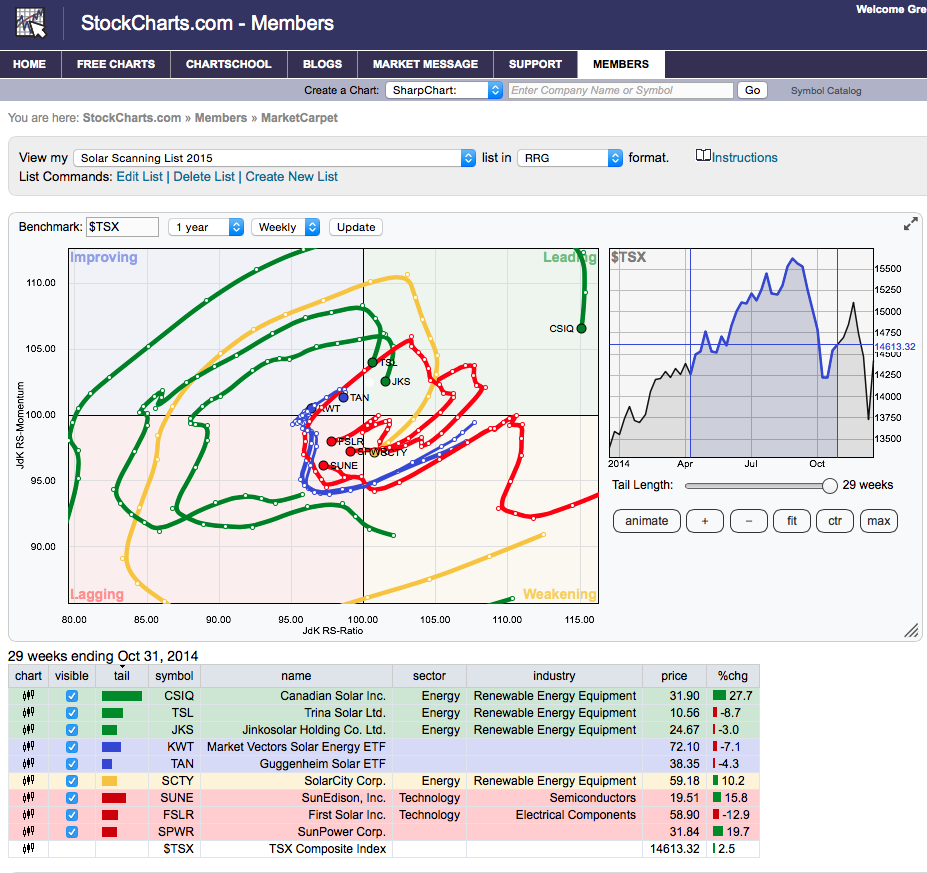927x873 pixels.
Task: Toggle visibility checkbox for SCTY
Action: [x=71, y=781]
